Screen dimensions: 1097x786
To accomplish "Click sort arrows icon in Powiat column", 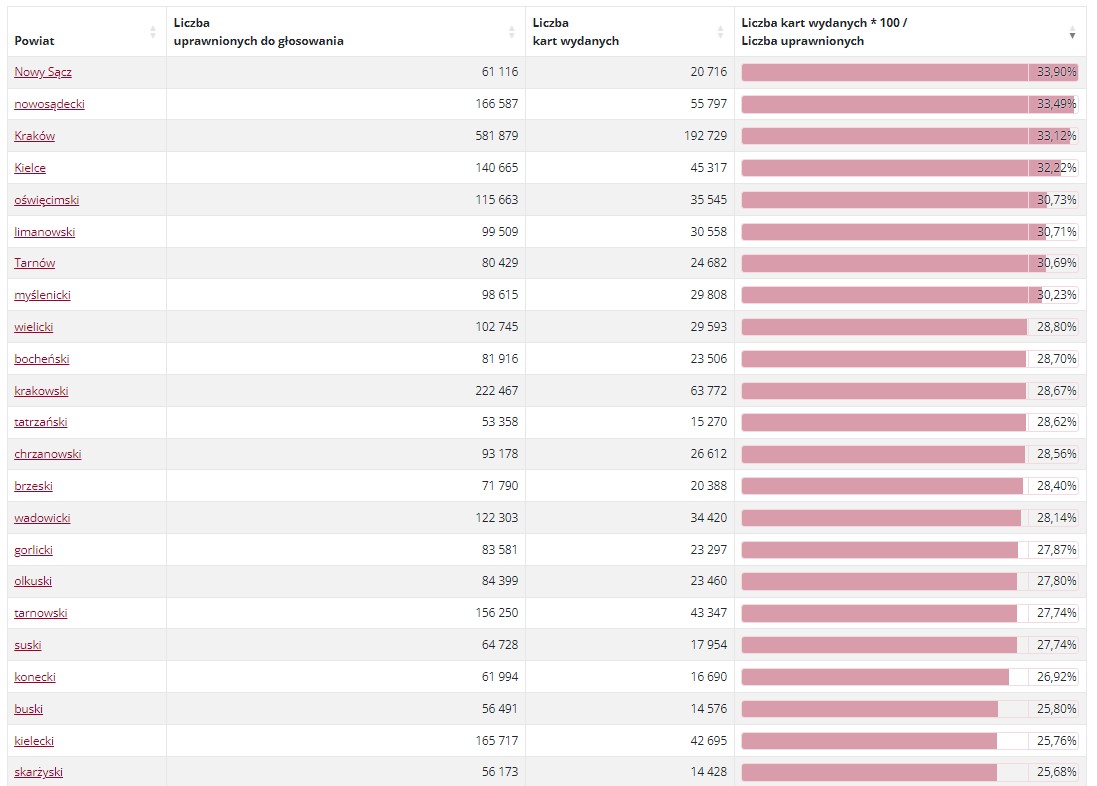I will point(153,31).
